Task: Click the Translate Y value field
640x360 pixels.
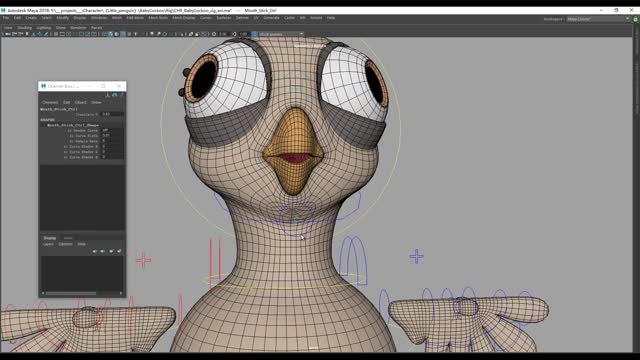Action: [x=112, y=114]
